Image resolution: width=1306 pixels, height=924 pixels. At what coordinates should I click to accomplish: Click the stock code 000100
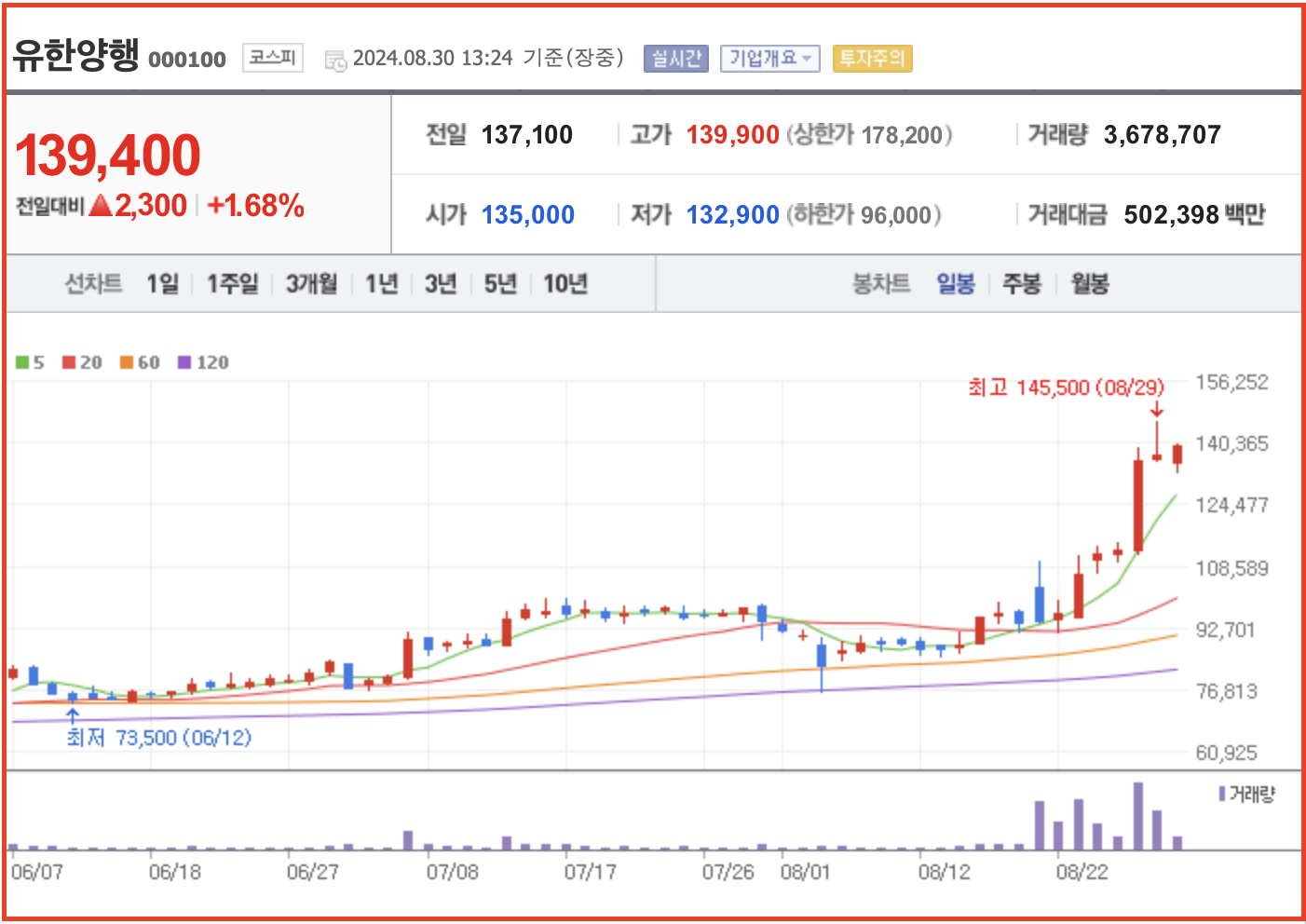[x=187, y=60]
